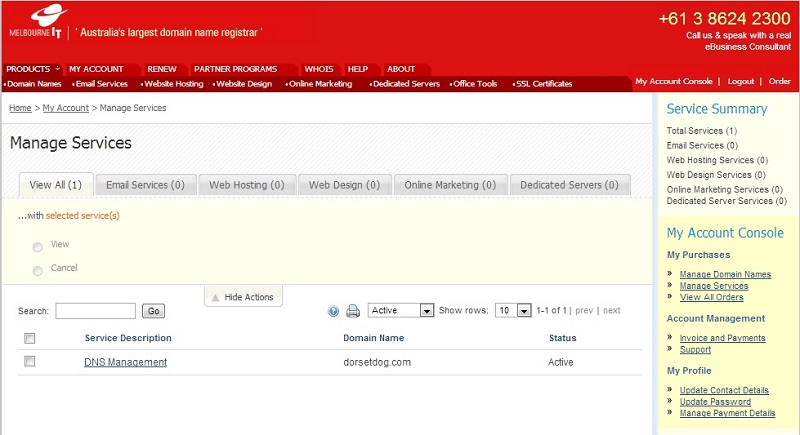This screenshot has height=435, width=800.
Task: Go to Website Hosting submenu link
Action: [x=173, y=84]
